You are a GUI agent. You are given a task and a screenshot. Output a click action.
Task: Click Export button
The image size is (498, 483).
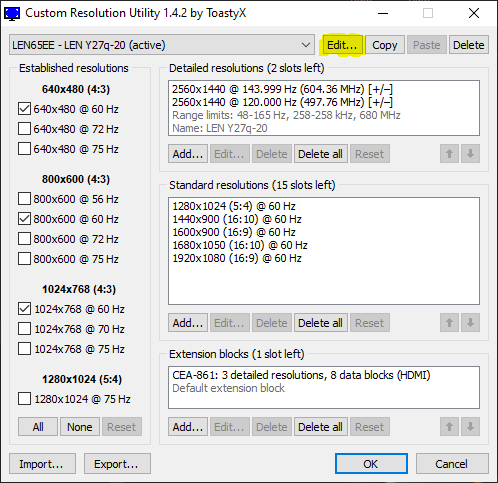tap(117, 463)
